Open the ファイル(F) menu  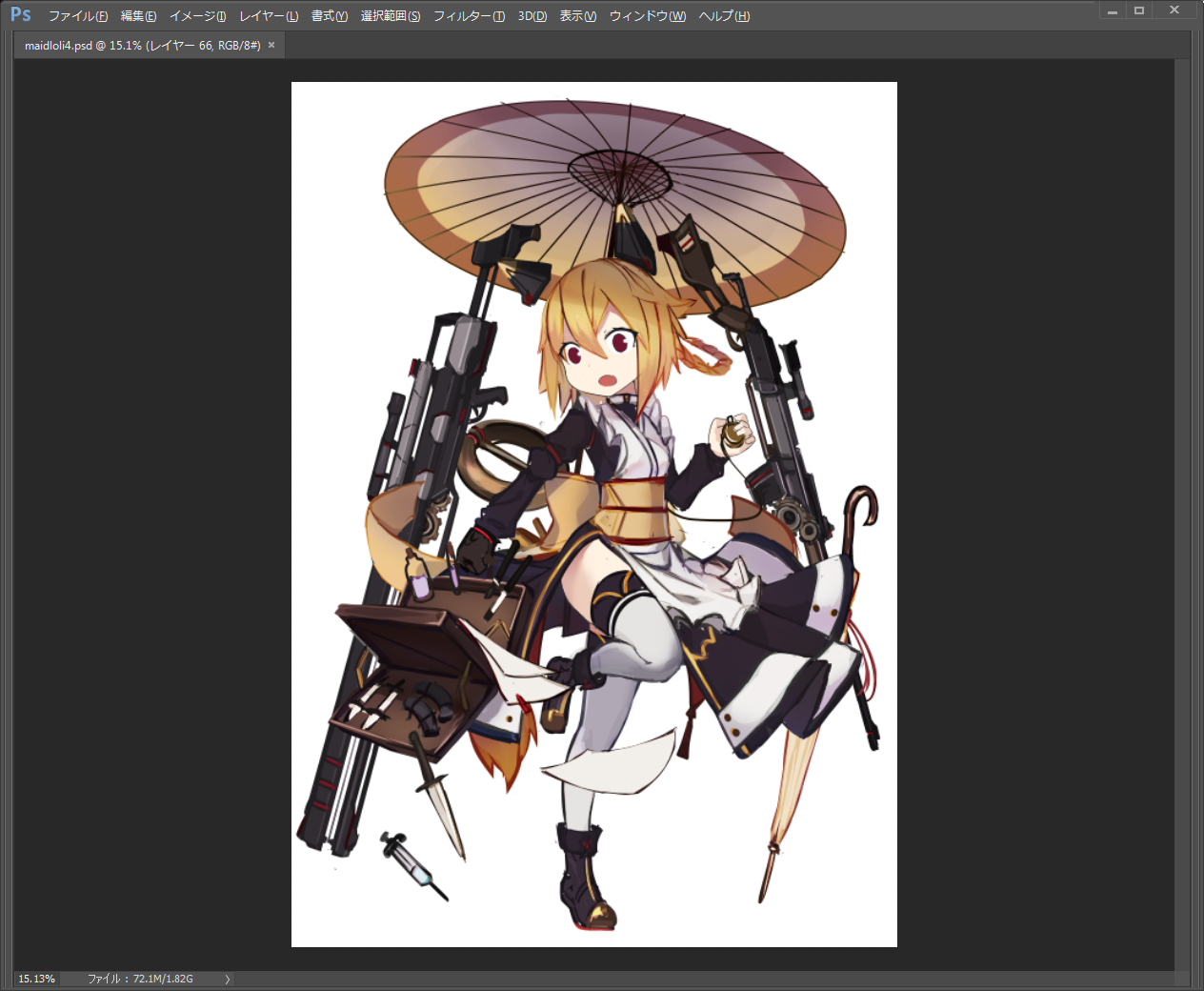77,16
